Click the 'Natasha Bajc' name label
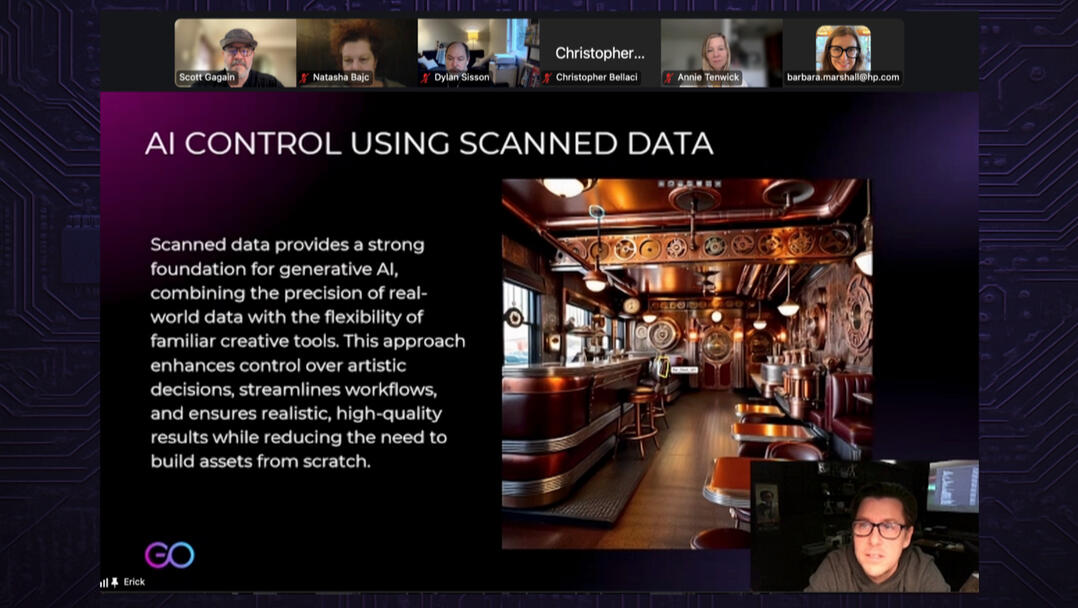Screen dimensions: 1078x608 [341, 77]
